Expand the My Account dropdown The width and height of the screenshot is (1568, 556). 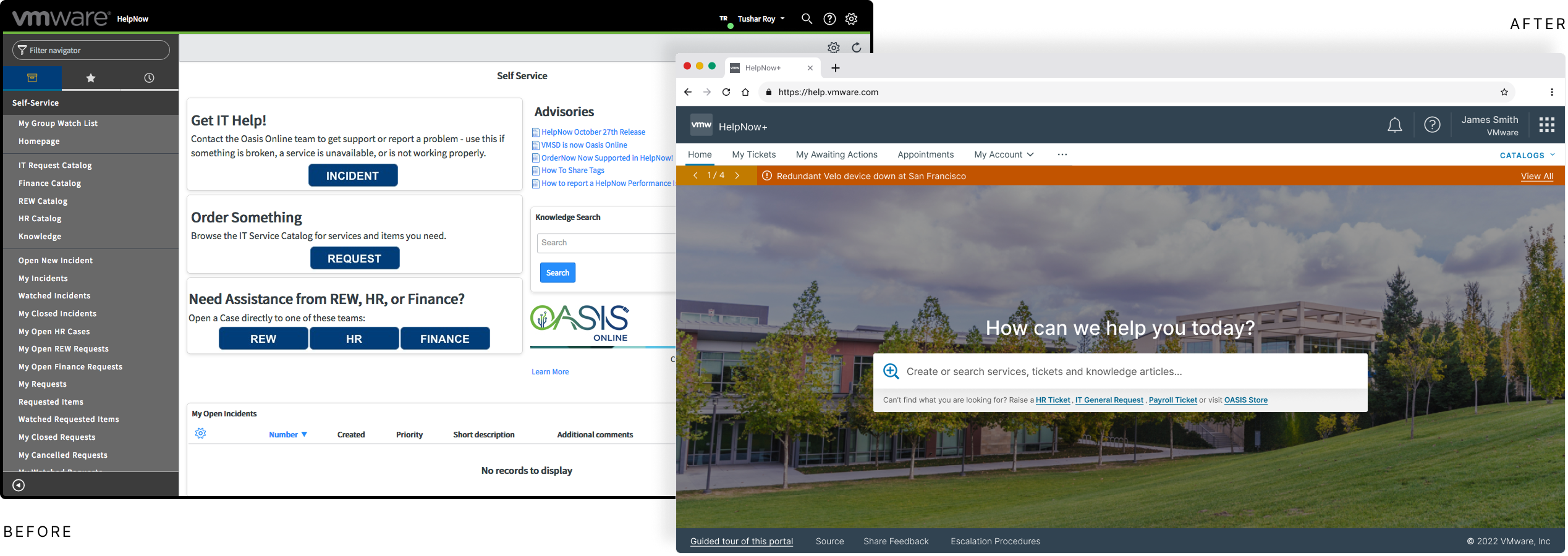[x=1003, y=154]
